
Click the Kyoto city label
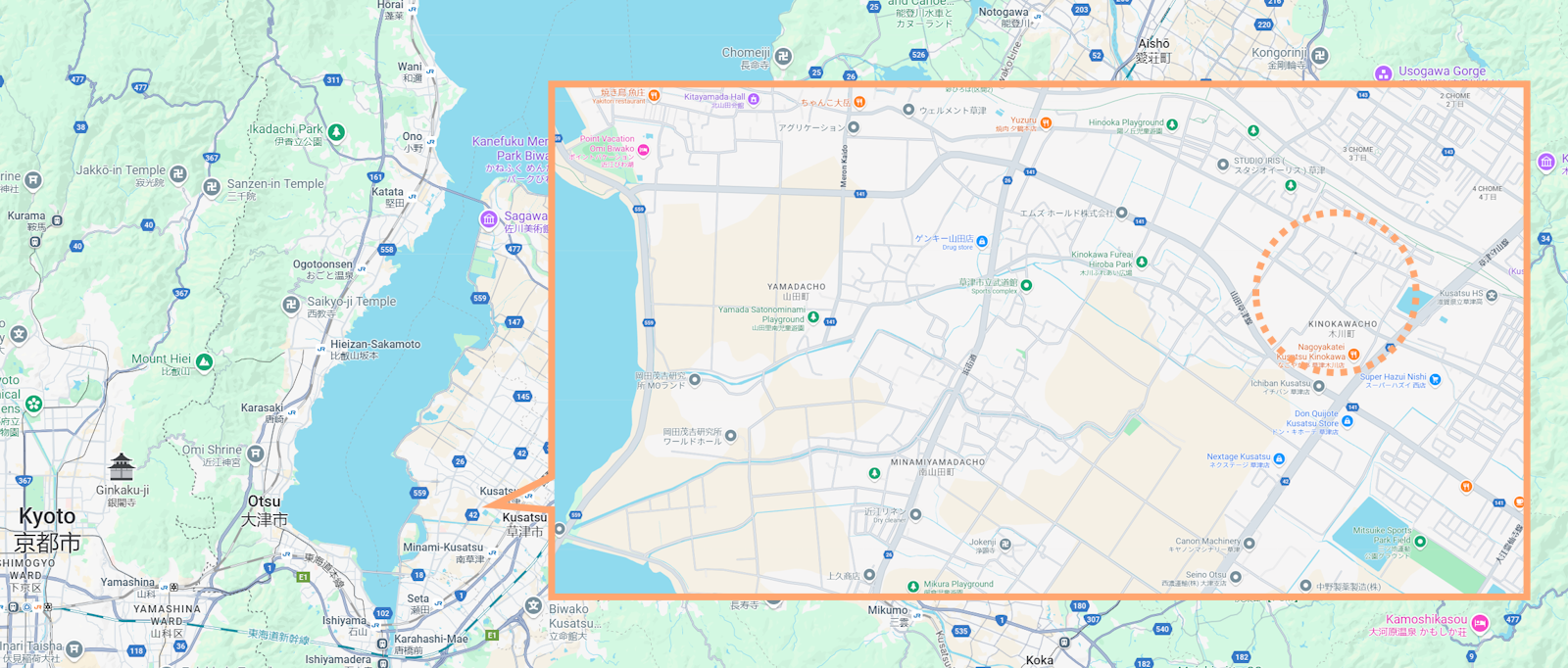click(47, 517)
